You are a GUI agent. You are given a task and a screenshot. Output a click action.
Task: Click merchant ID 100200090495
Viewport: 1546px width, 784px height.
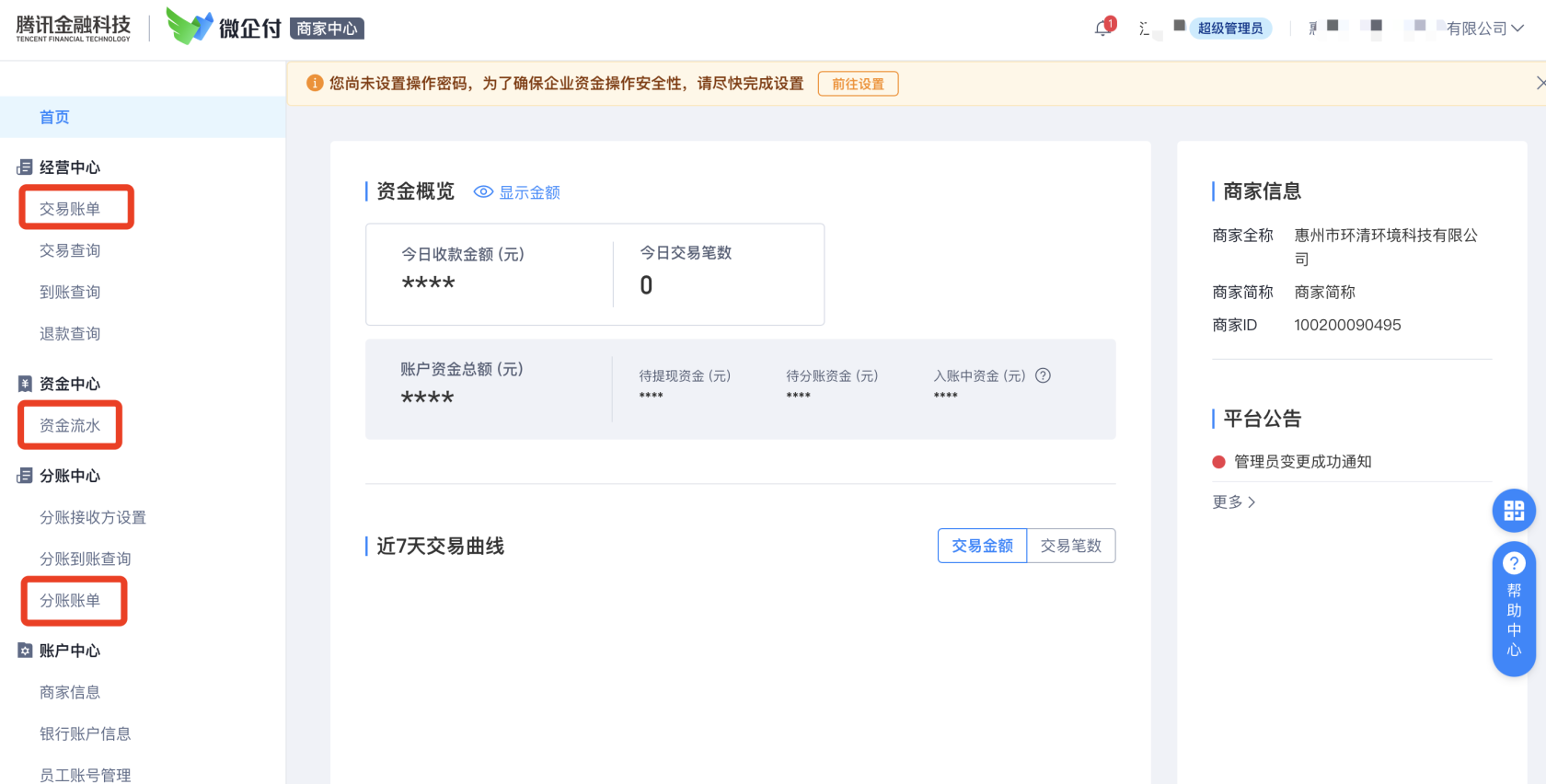1347,325
